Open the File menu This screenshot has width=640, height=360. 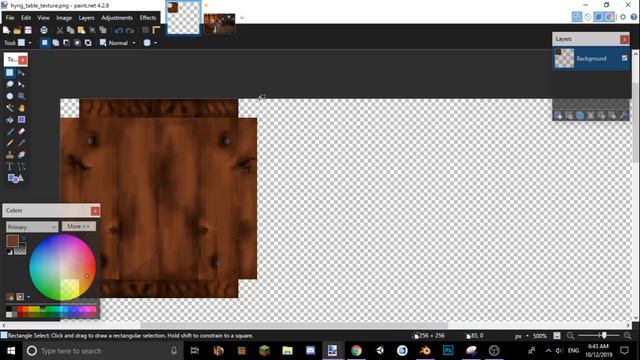10,18
